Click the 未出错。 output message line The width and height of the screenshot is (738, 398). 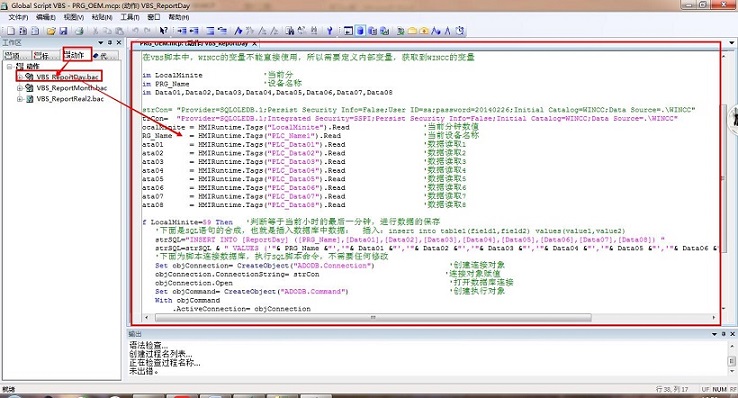pos(144,371)
